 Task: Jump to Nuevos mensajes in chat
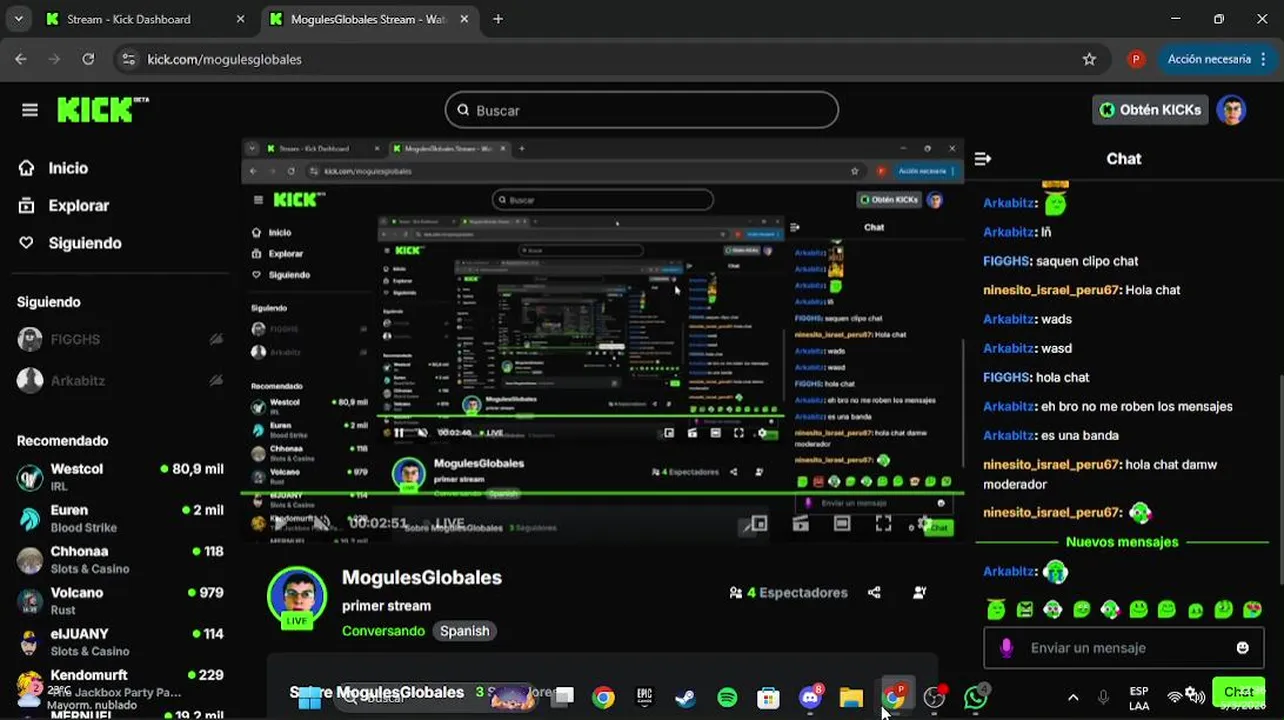[1122, 542]
